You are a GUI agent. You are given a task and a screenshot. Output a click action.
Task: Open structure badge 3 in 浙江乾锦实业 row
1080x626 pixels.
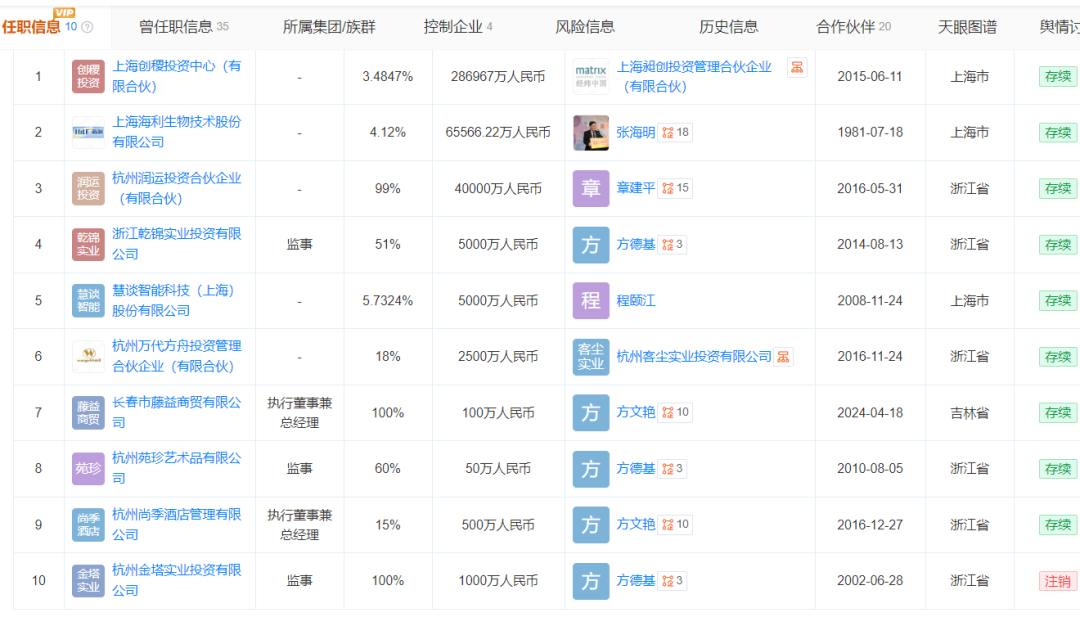[672, 244]
